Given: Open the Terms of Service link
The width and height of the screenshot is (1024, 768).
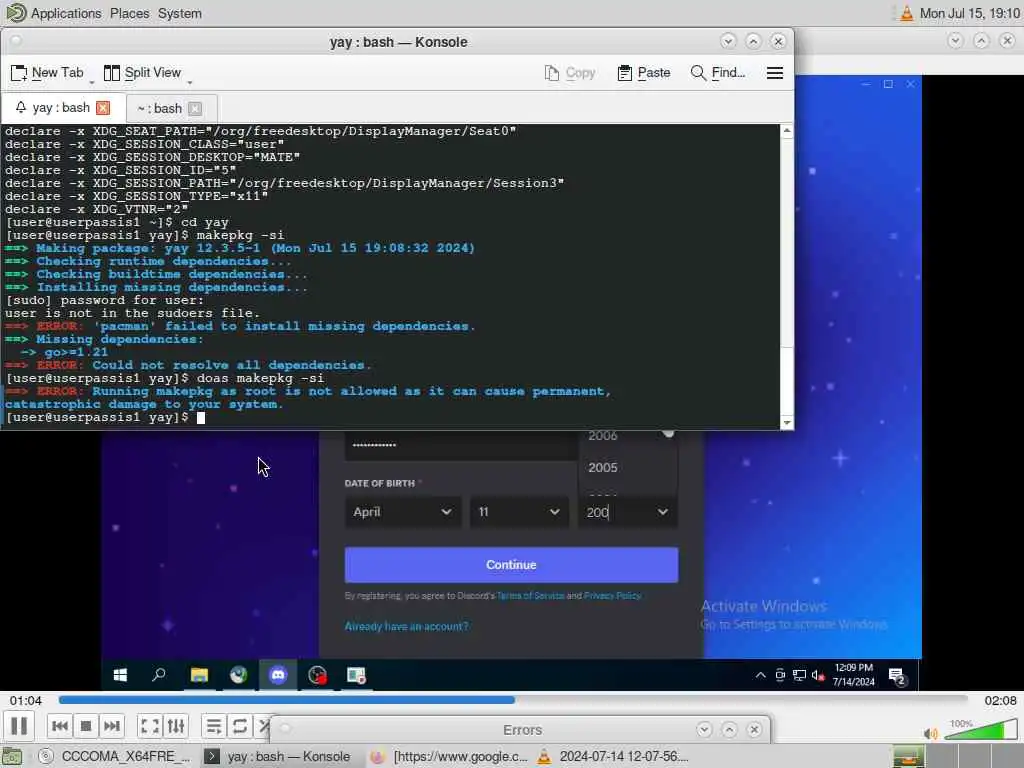Looking at the screenshot, I should pos(530,596).
